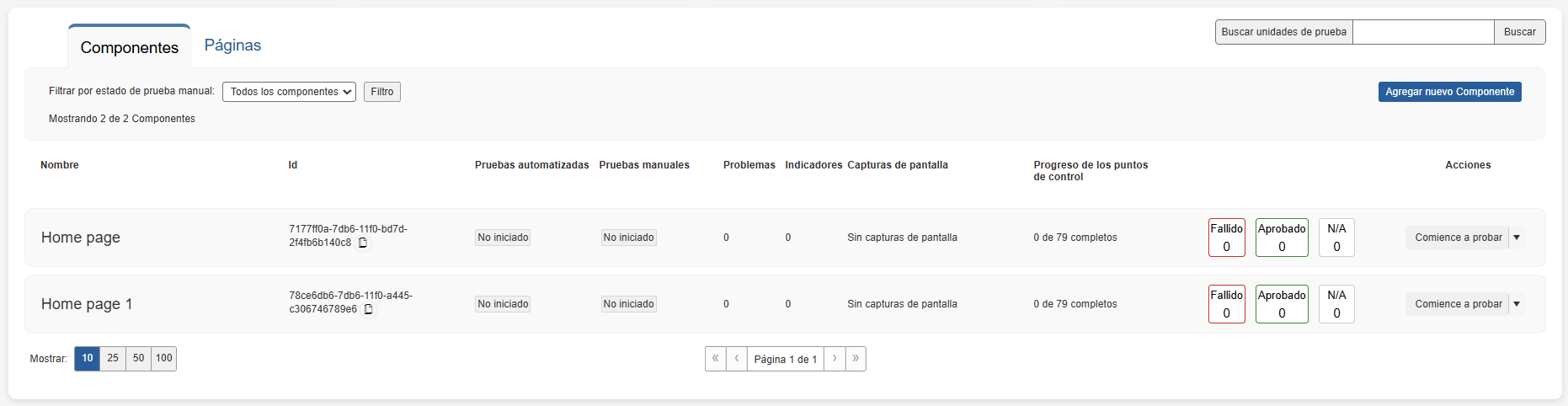
Task: Click Buscar to search test units
Action: 1519,32
